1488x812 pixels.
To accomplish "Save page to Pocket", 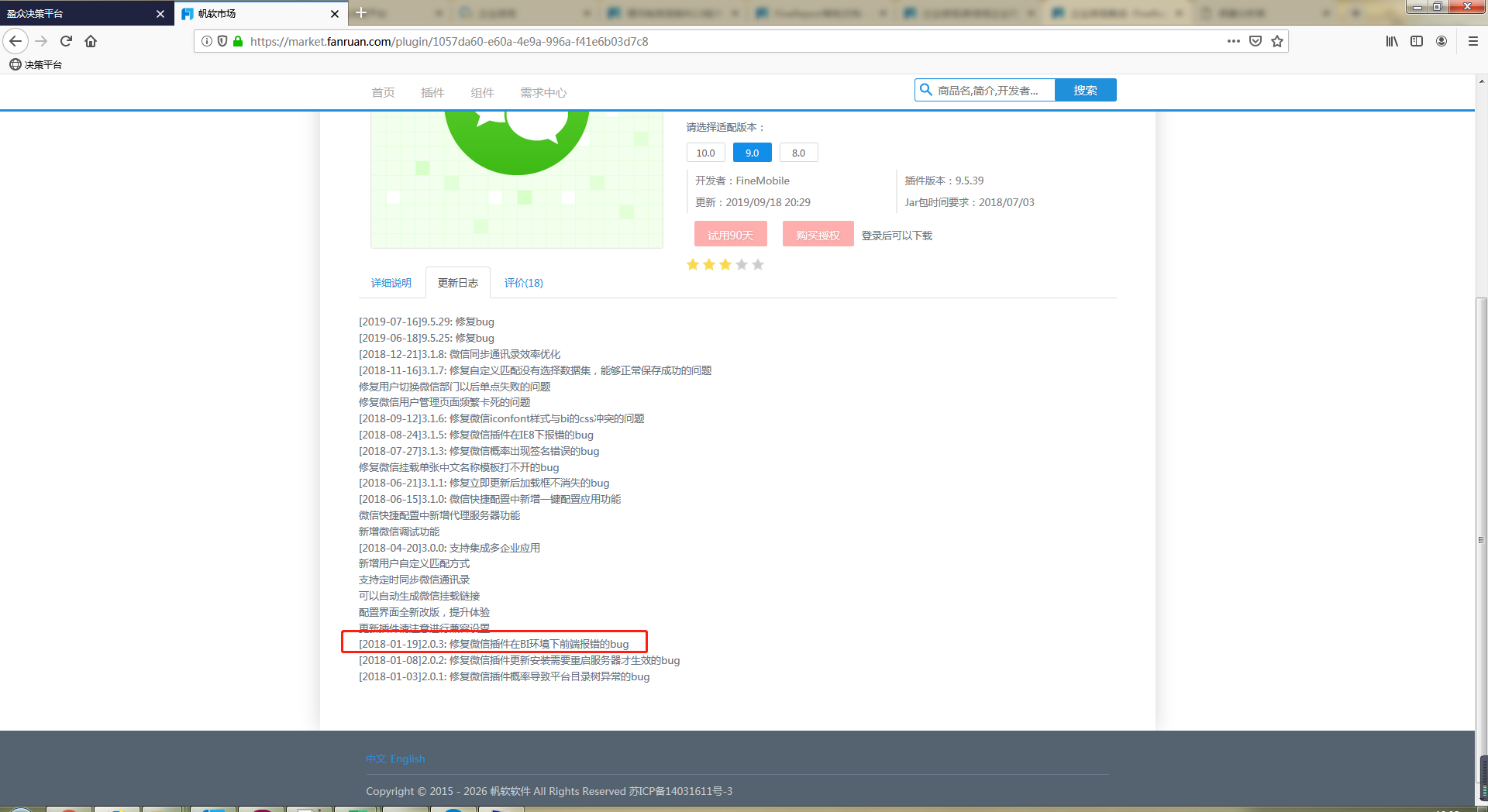I will (x=1255, y=41).
